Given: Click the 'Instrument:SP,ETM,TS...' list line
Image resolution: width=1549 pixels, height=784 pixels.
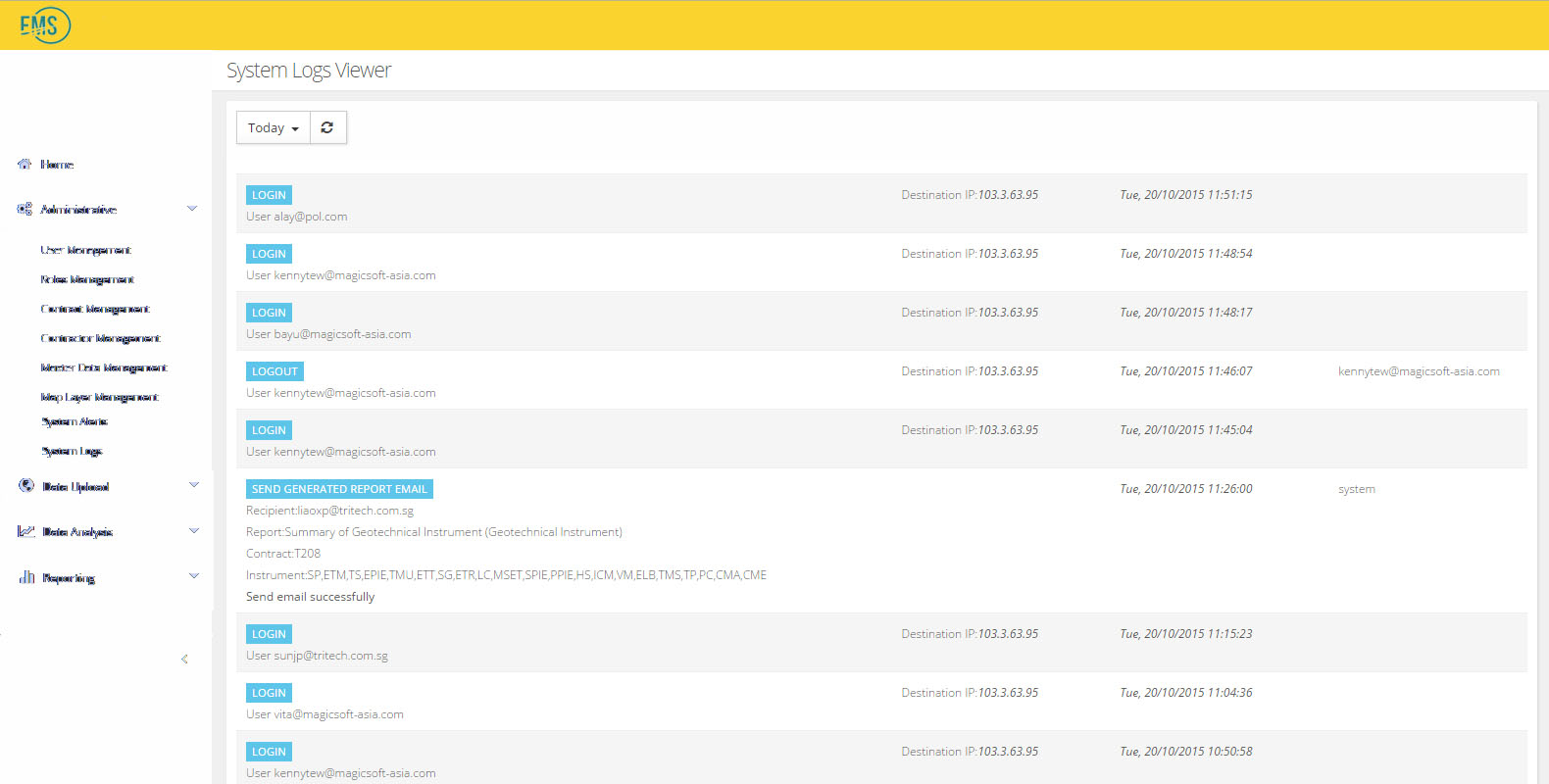Looking at the screenshot, I should 506,575.
